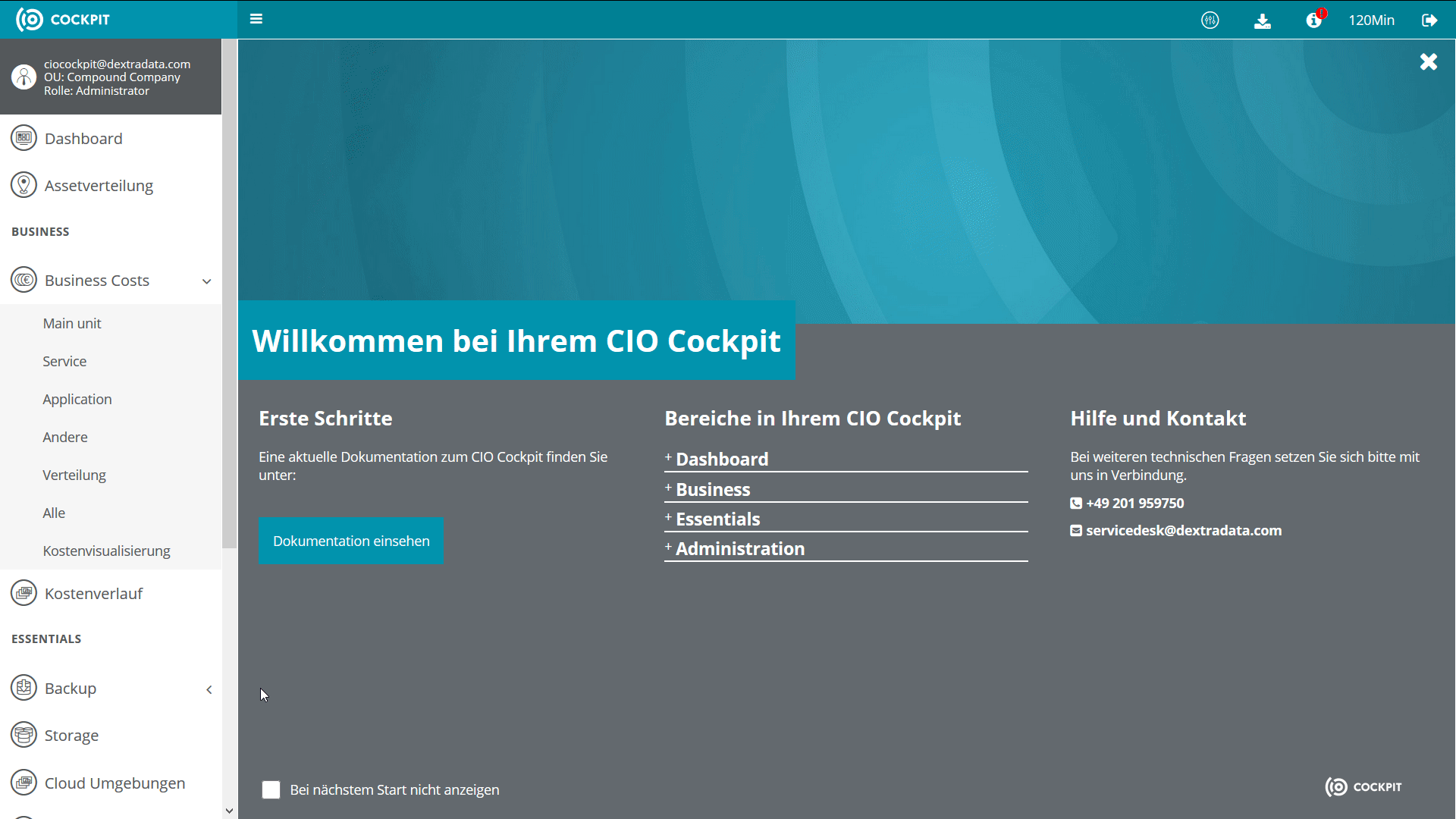This screenshot has width=1456, height=819.
Task: Expand the Dashboard section in Bereiche
Action: (x=846, y=459)
